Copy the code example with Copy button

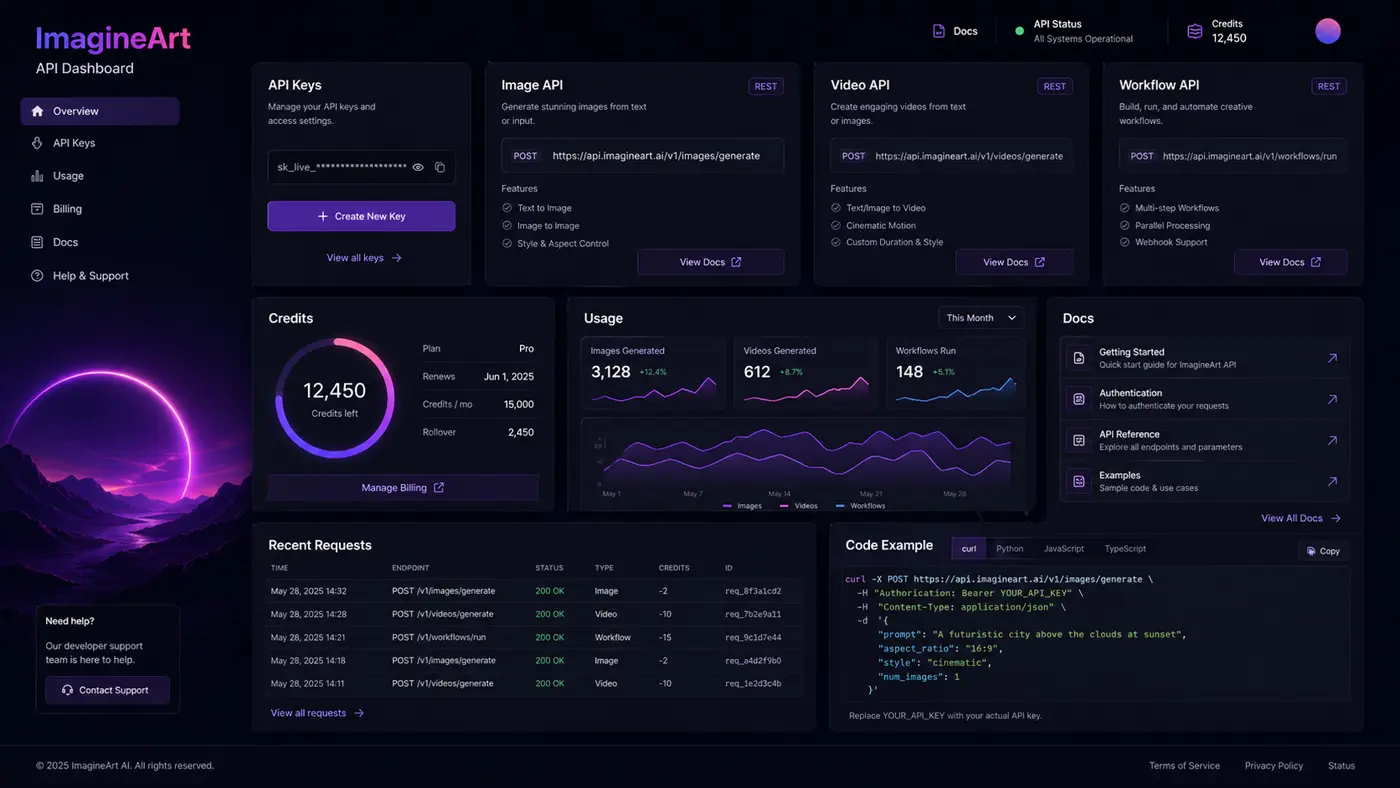pyautogui.click(x=1323, y=551)
